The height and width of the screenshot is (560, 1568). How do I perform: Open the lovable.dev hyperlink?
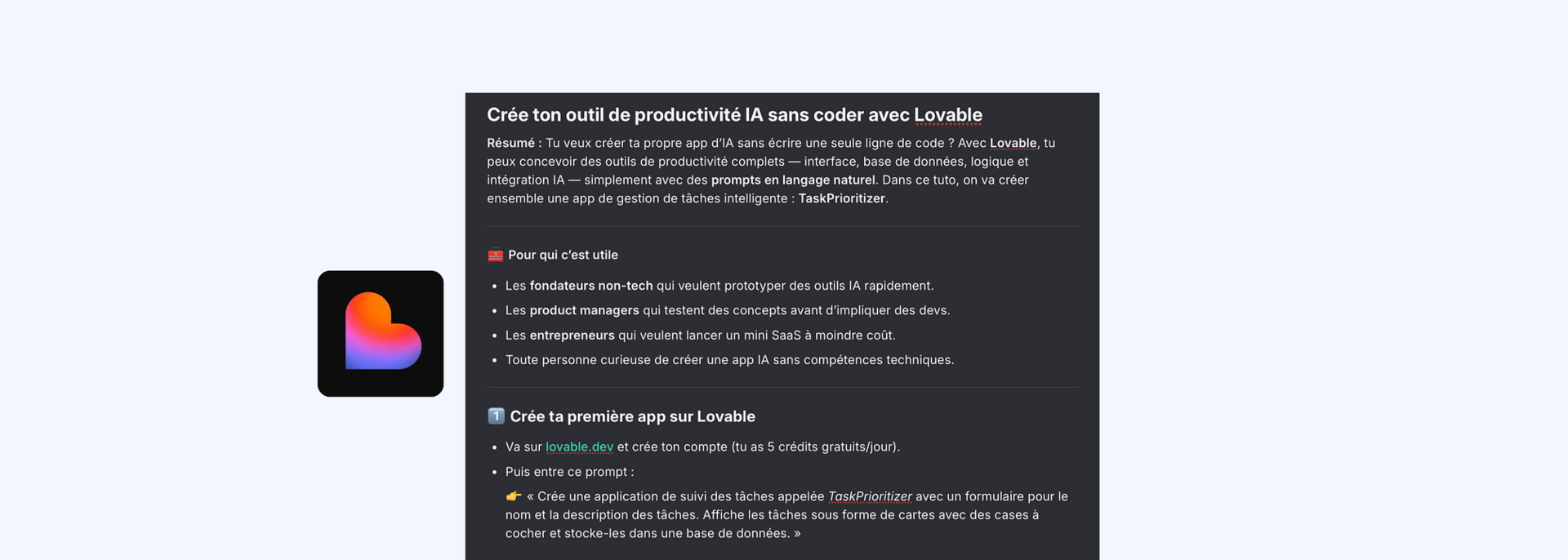click(579, 447)
